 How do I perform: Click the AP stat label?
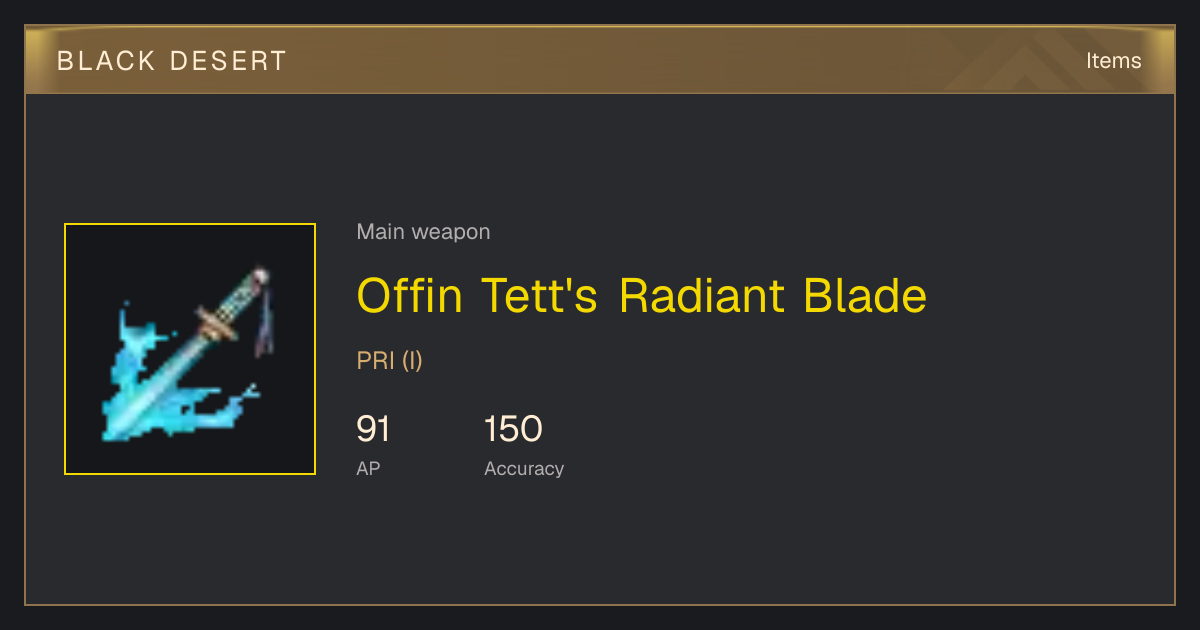click(368, 468)
